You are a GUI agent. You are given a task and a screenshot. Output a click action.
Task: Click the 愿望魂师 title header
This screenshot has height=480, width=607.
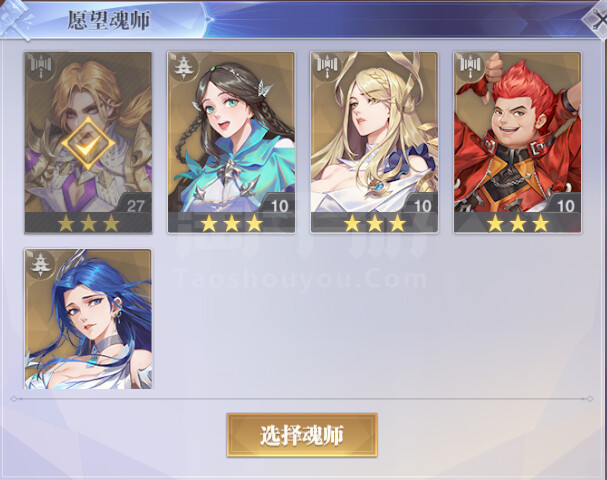109,20
